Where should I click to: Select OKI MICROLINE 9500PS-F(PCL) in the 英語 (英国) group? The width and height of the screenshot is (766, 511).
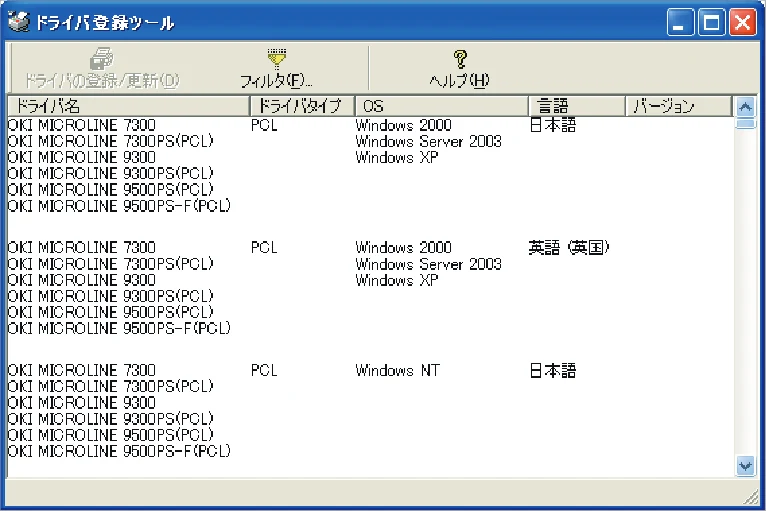[x=119, y=328]
